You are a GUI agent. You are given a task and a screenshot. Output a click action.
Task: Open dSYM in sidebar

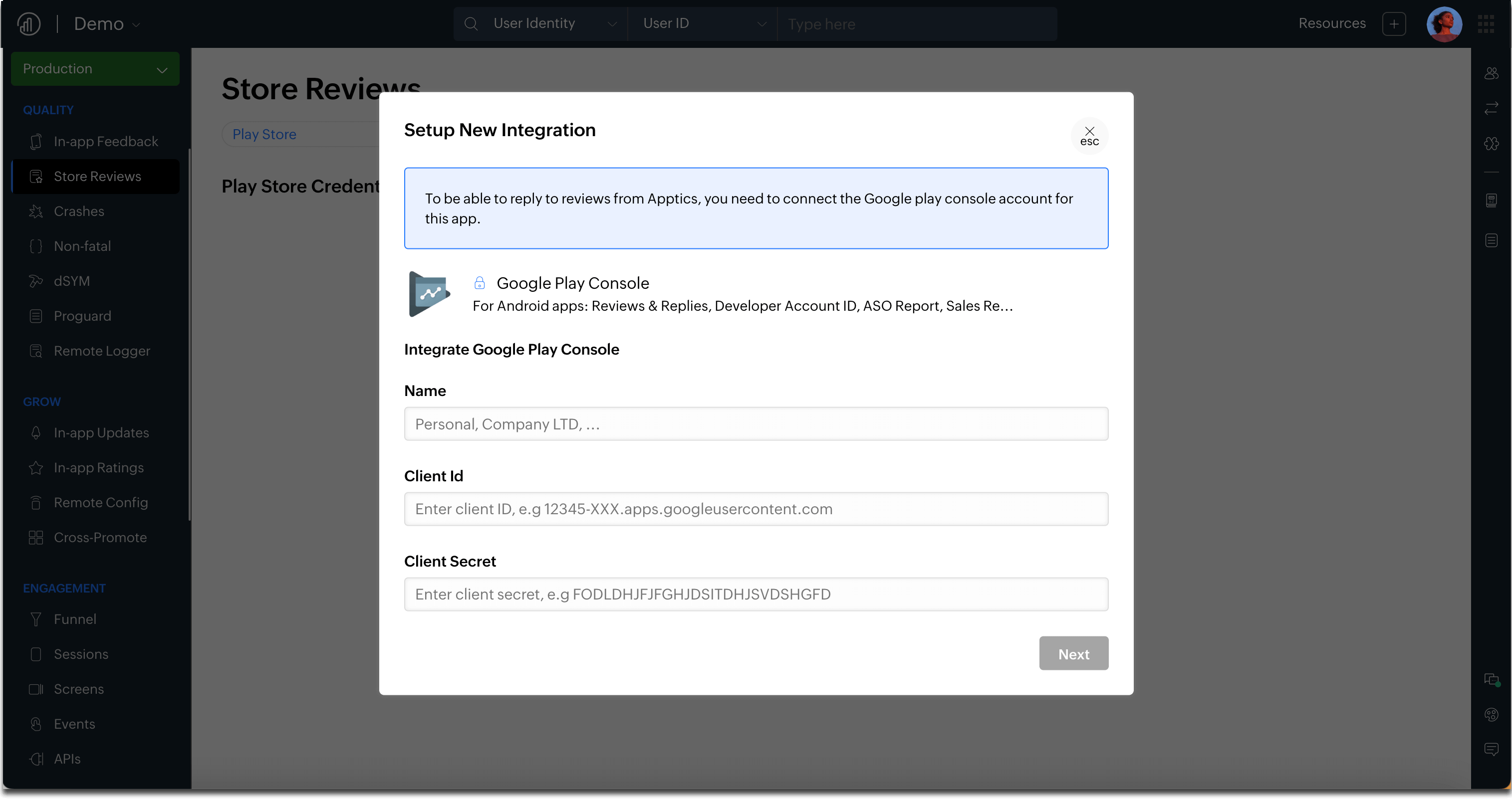(95, 281)
